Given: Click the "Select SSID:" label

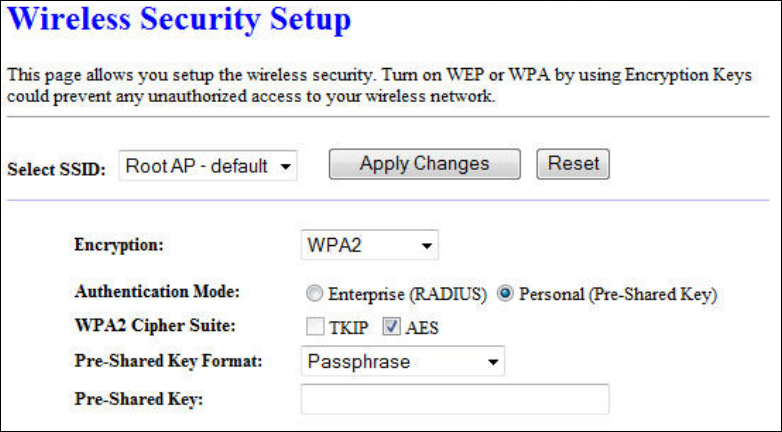Looking at the screenshot, I should 56,169.
